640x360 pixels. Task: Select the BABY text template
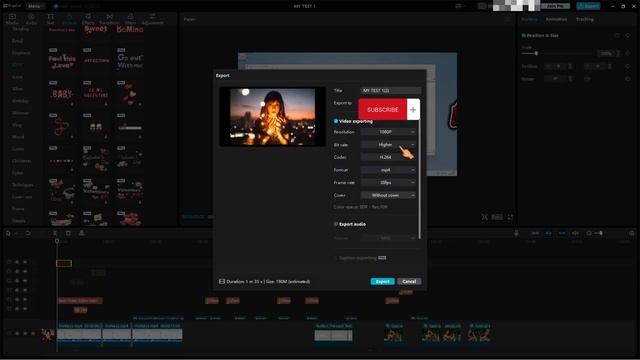62,94
